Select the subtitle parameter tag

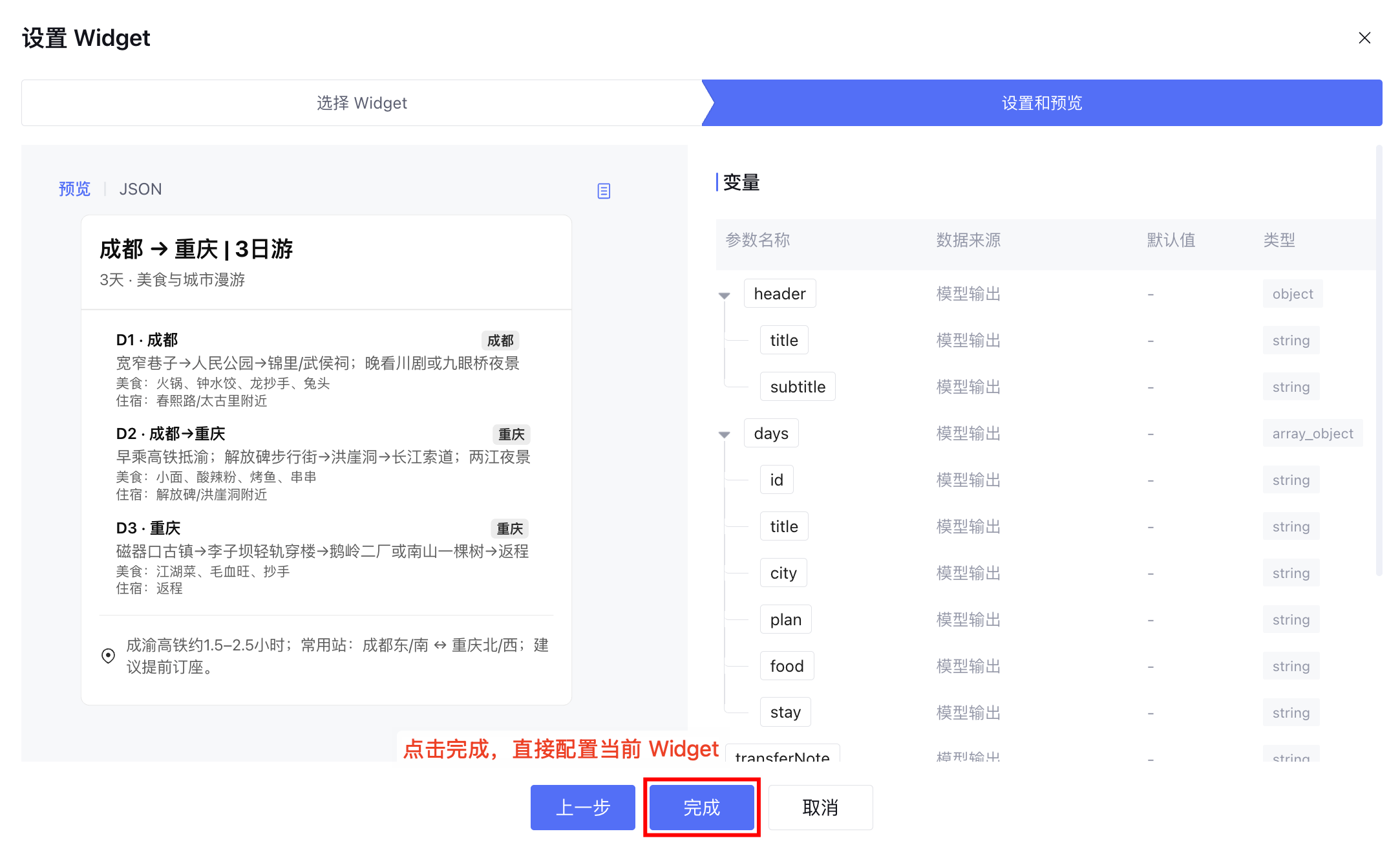point(797,387)
